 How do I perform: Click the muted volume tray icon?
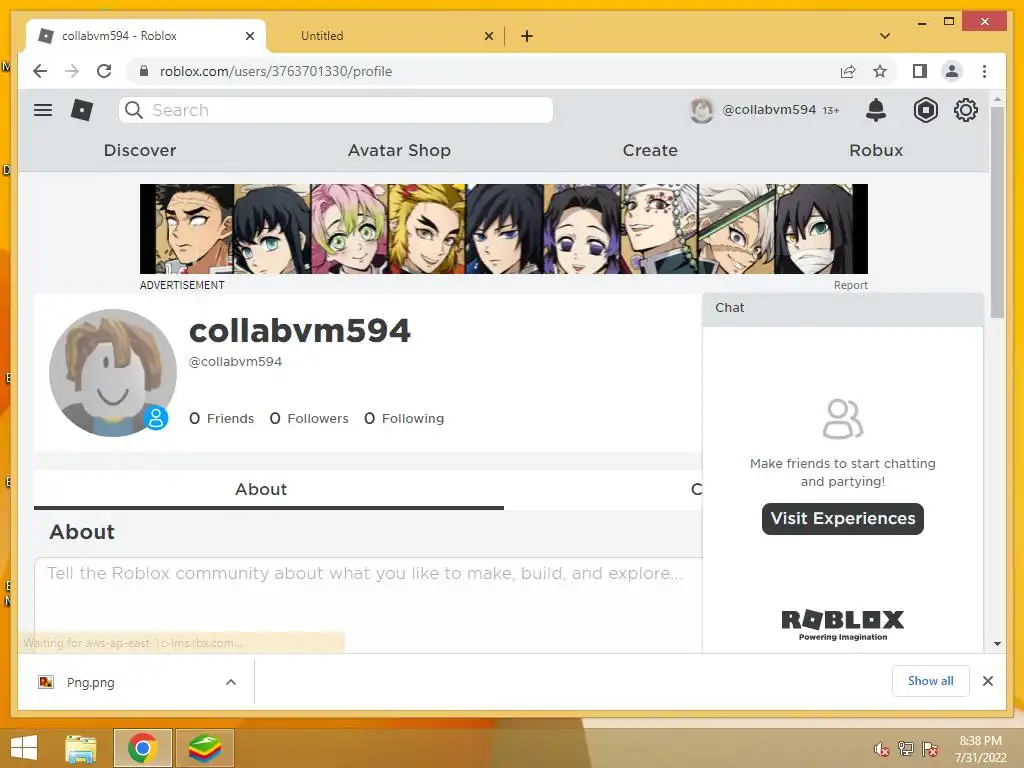[881, 749]
